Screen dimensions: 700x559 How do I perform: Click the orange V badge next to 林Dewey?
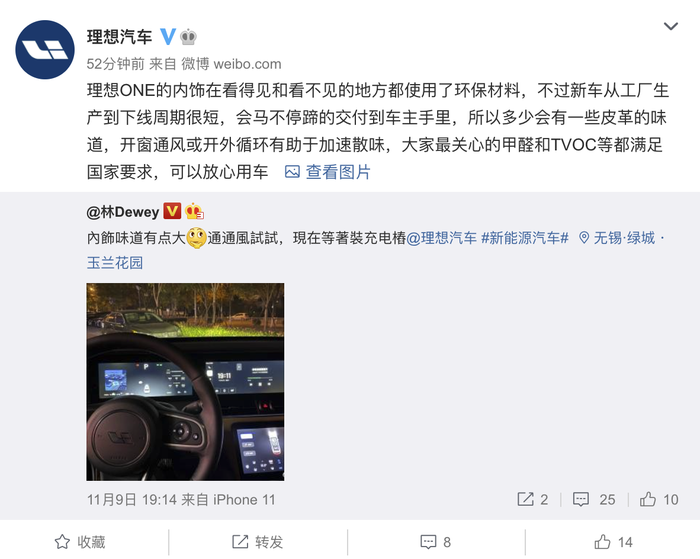pos(172,211)
